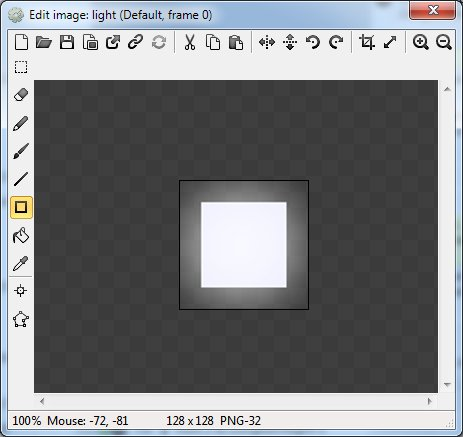Zoom in on the canvas
This screenshot has width=463, height=437.
tap(421, 42)
